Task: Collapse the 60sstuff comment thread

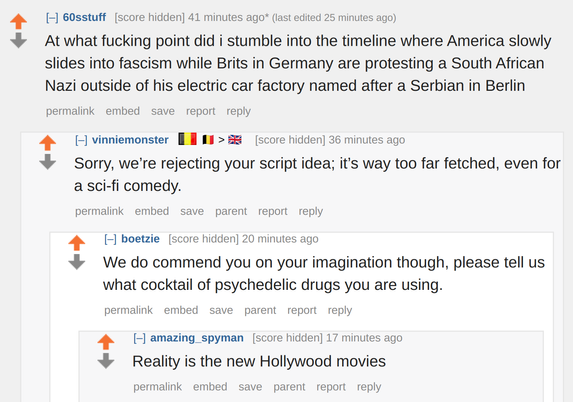Action: [52, 18]
